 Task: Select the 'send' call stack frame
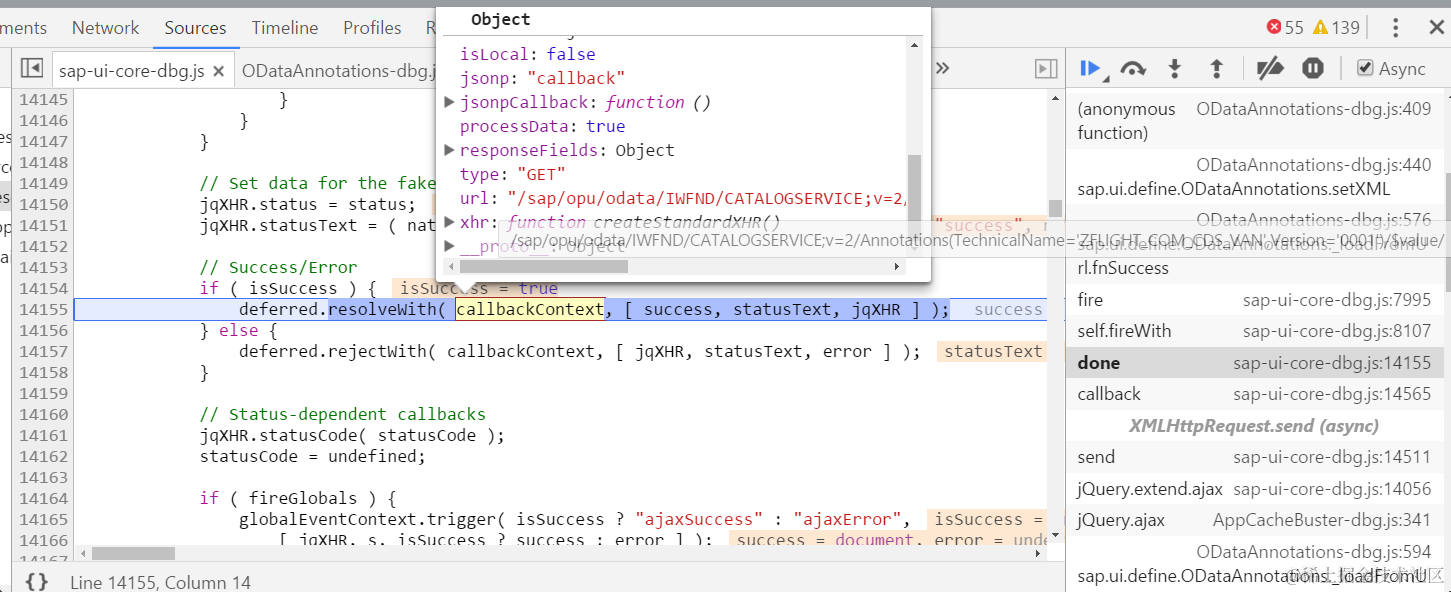tap(1254, 457)
